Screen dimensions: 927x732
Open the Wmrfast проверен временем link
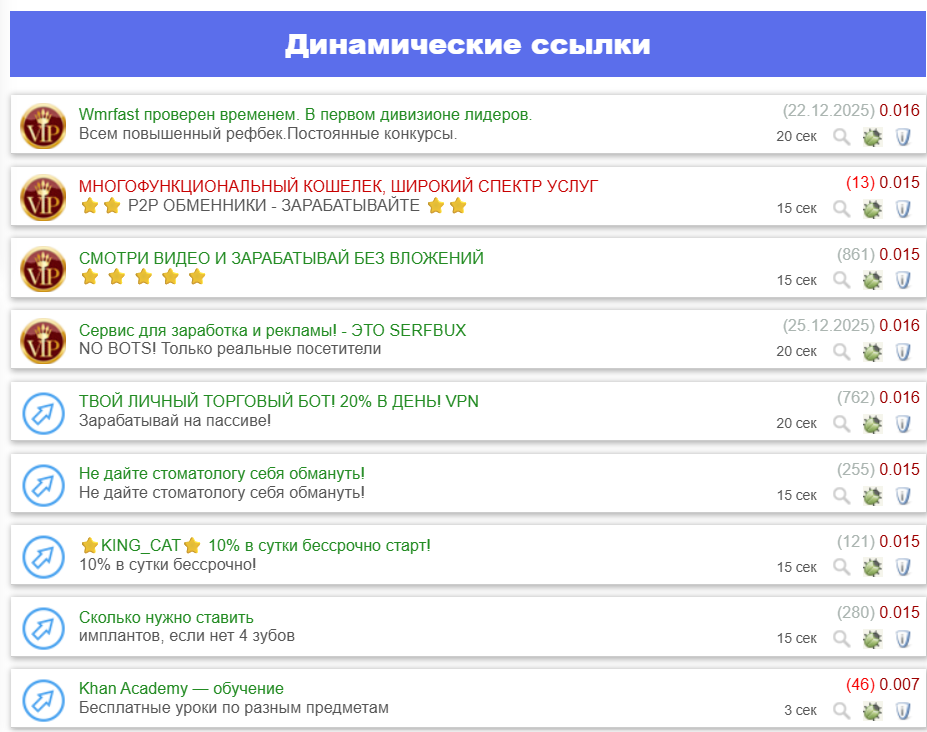[305, 115]
